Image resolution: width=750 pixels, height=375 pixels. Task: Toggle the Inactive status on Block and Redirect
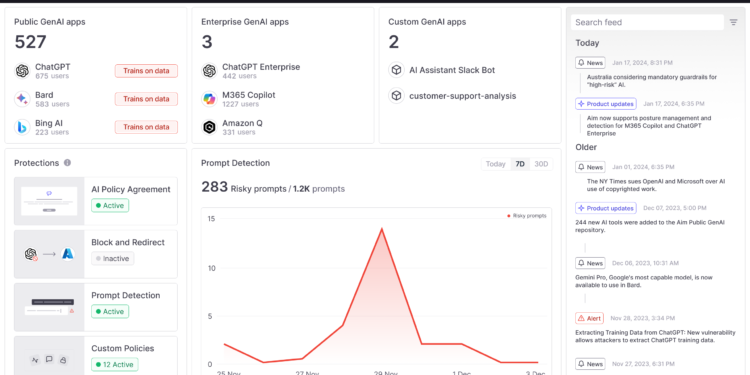(113, 259)
